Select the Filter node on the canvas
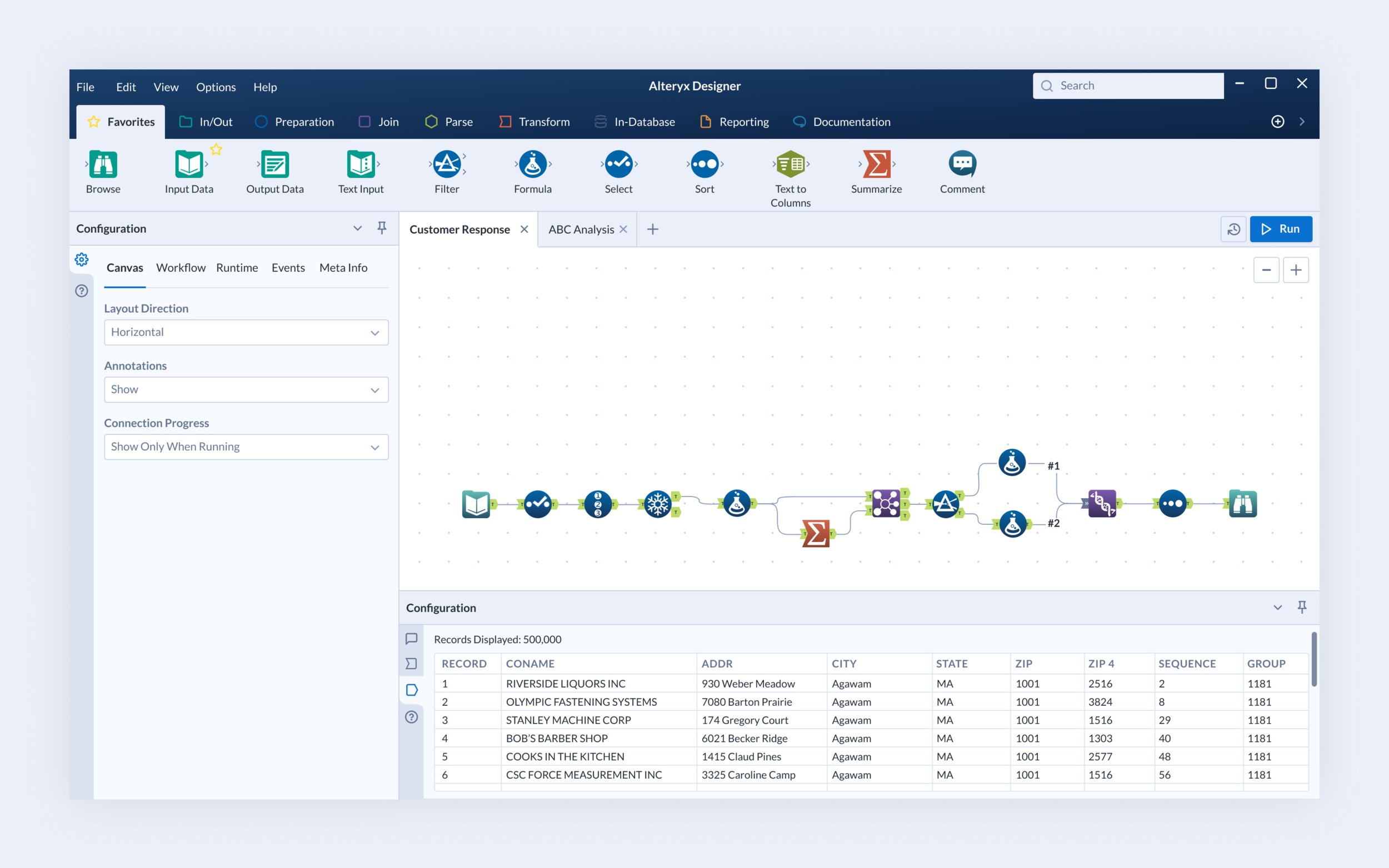Screen dimensions: 1389x868 pos(945,504)
